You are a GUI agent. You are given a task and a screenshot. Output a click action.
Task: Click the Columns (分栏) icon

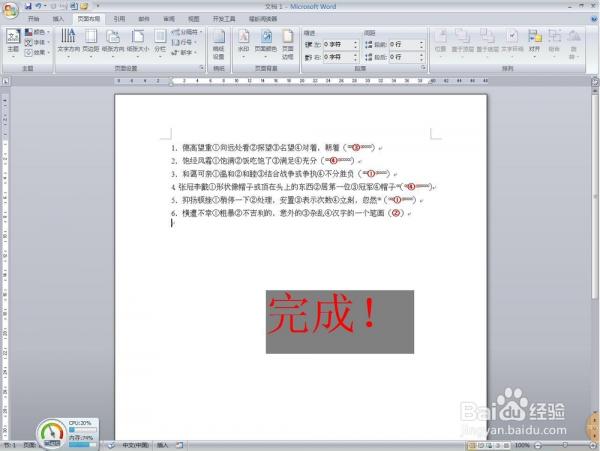coord(160,40)
